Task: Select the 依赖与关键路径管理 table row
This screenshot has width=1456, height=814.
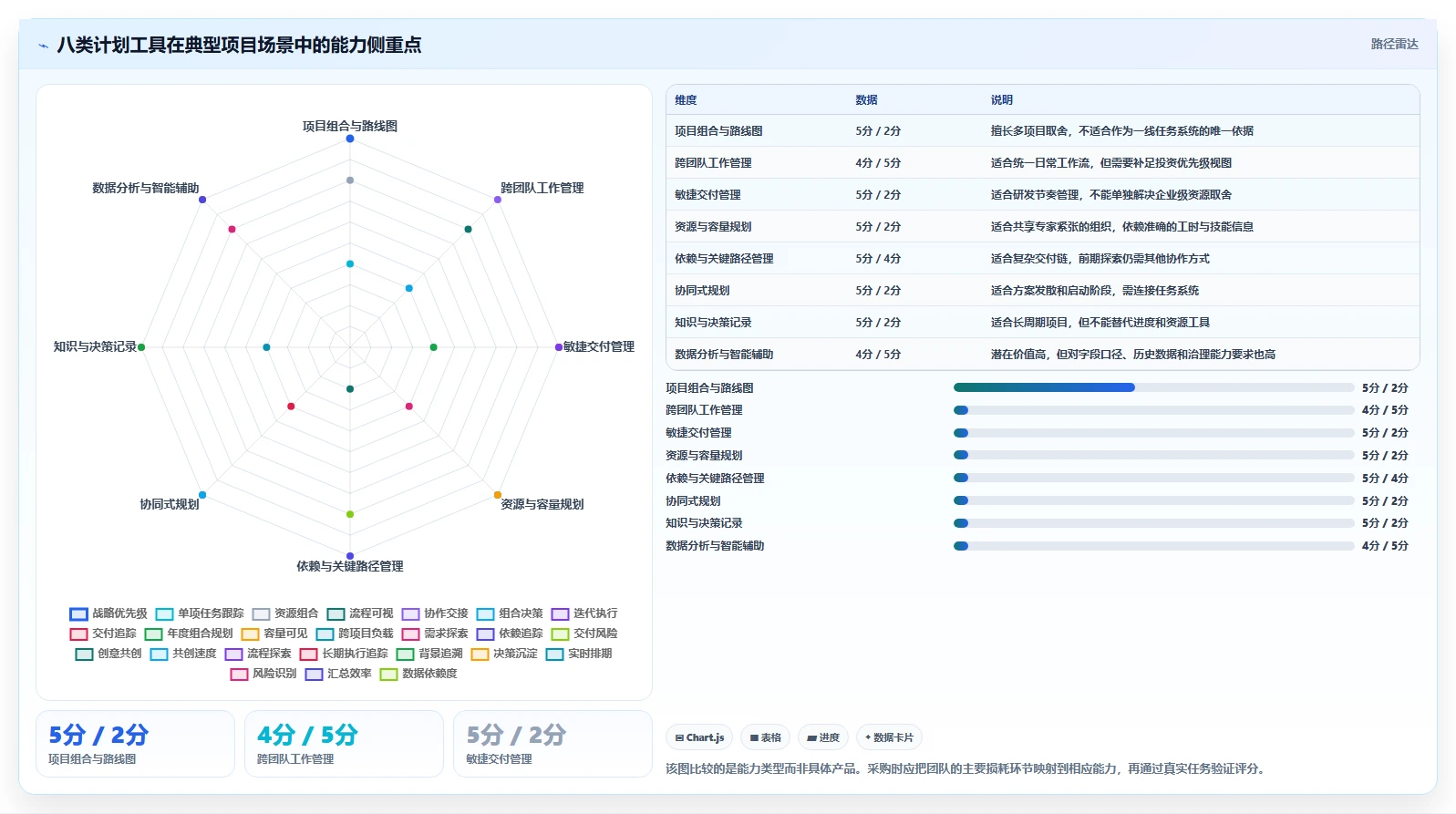Action: [x=1043, y=259]
